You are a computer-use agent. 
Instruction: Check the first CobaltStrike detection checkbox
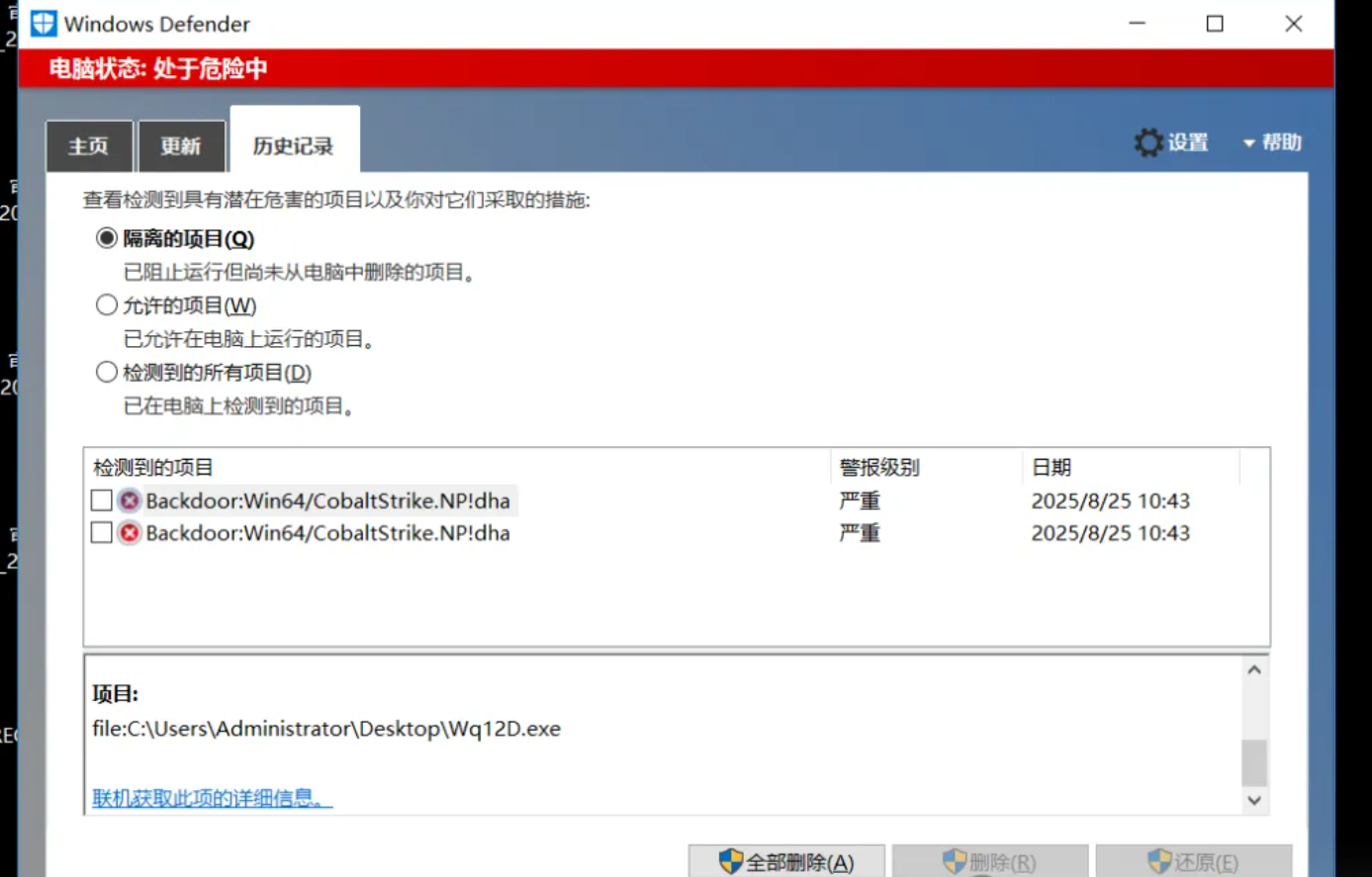100,500
